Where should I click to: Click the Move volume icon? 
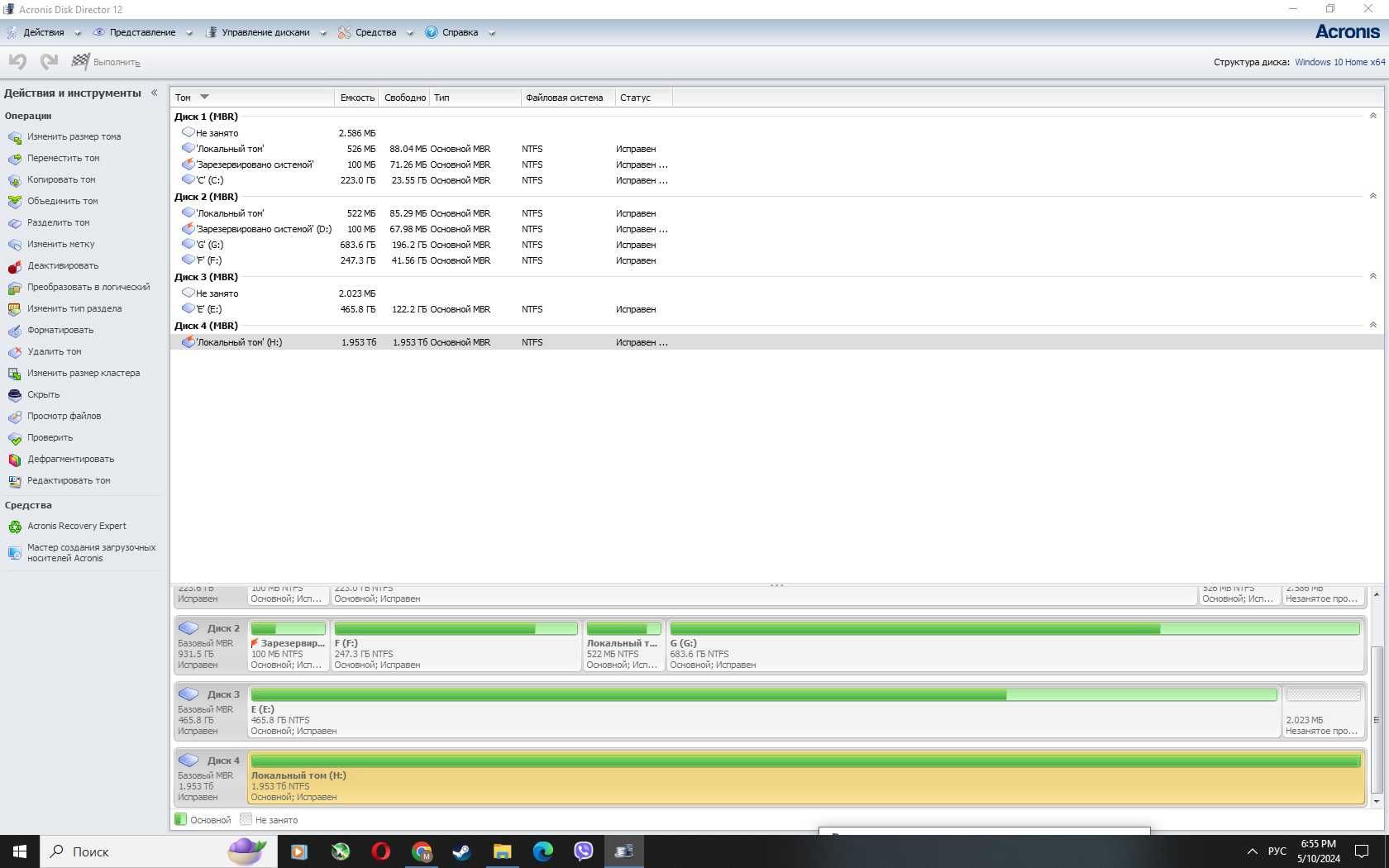pos(14,159)
